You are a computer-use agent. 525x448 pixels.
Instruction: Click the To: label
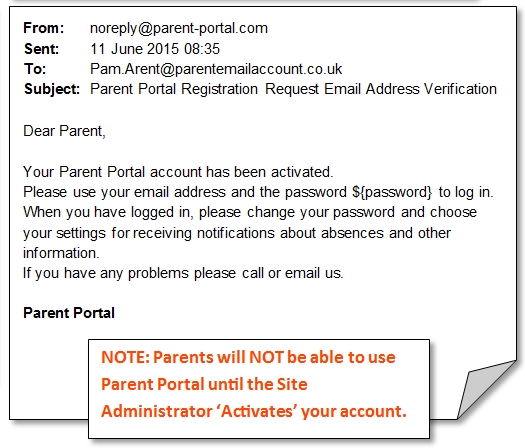(x=35, y=69)
